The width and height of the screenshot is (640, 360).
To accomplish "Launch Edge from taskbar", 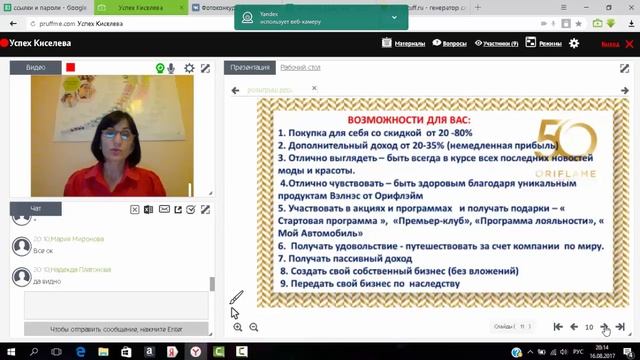I will click(80, 351).
